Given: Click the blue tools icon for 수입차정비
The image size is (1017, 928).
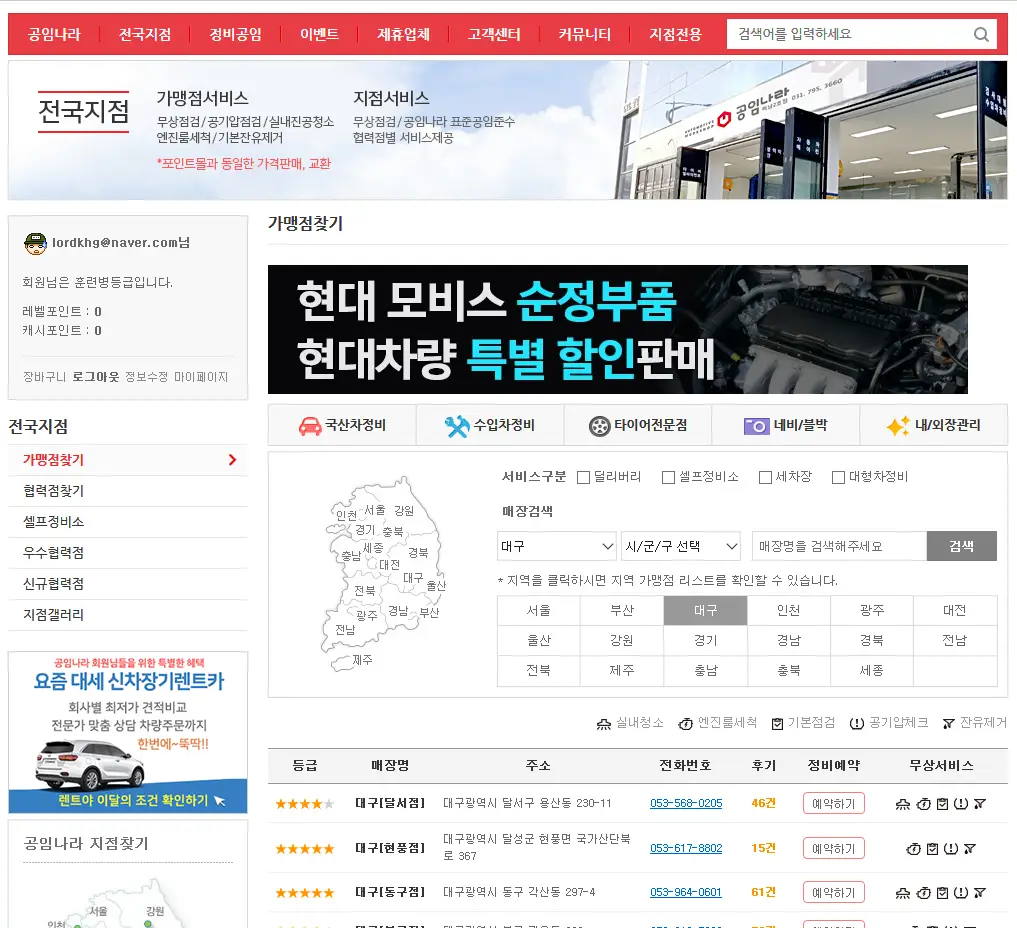Looking at the screenshot, I should [457, 426].
